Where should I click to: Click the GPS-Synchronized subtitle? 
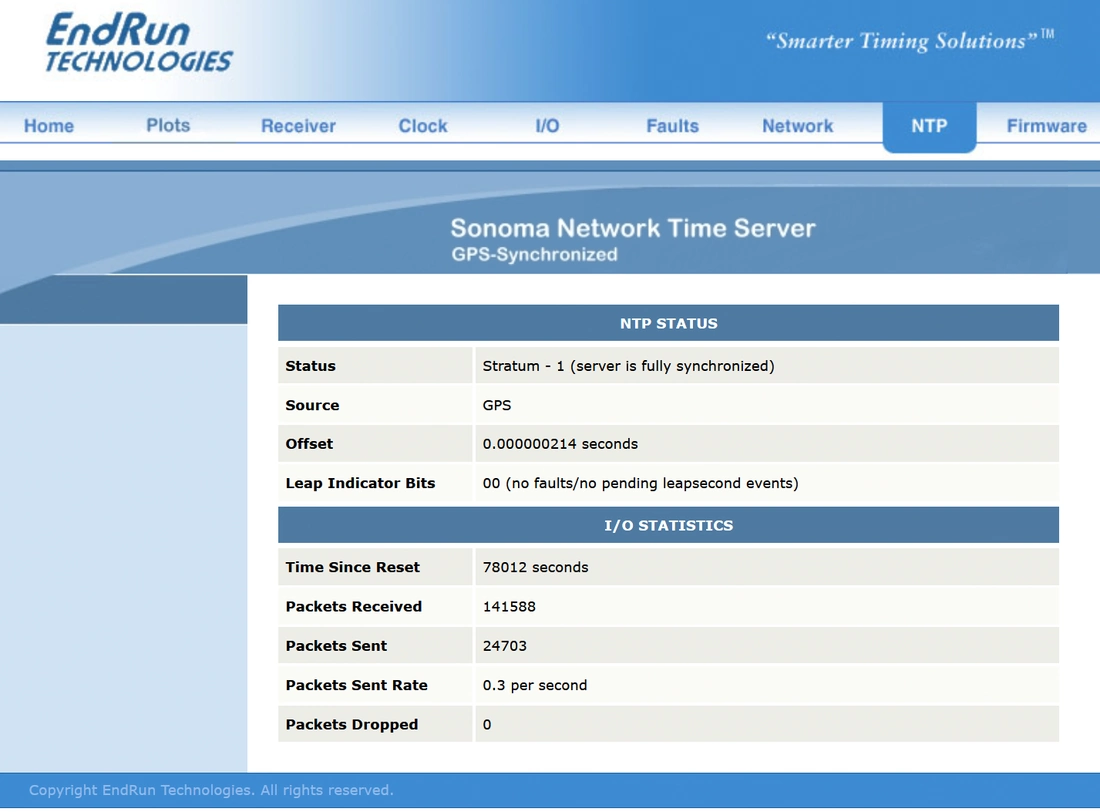(535, 255)
